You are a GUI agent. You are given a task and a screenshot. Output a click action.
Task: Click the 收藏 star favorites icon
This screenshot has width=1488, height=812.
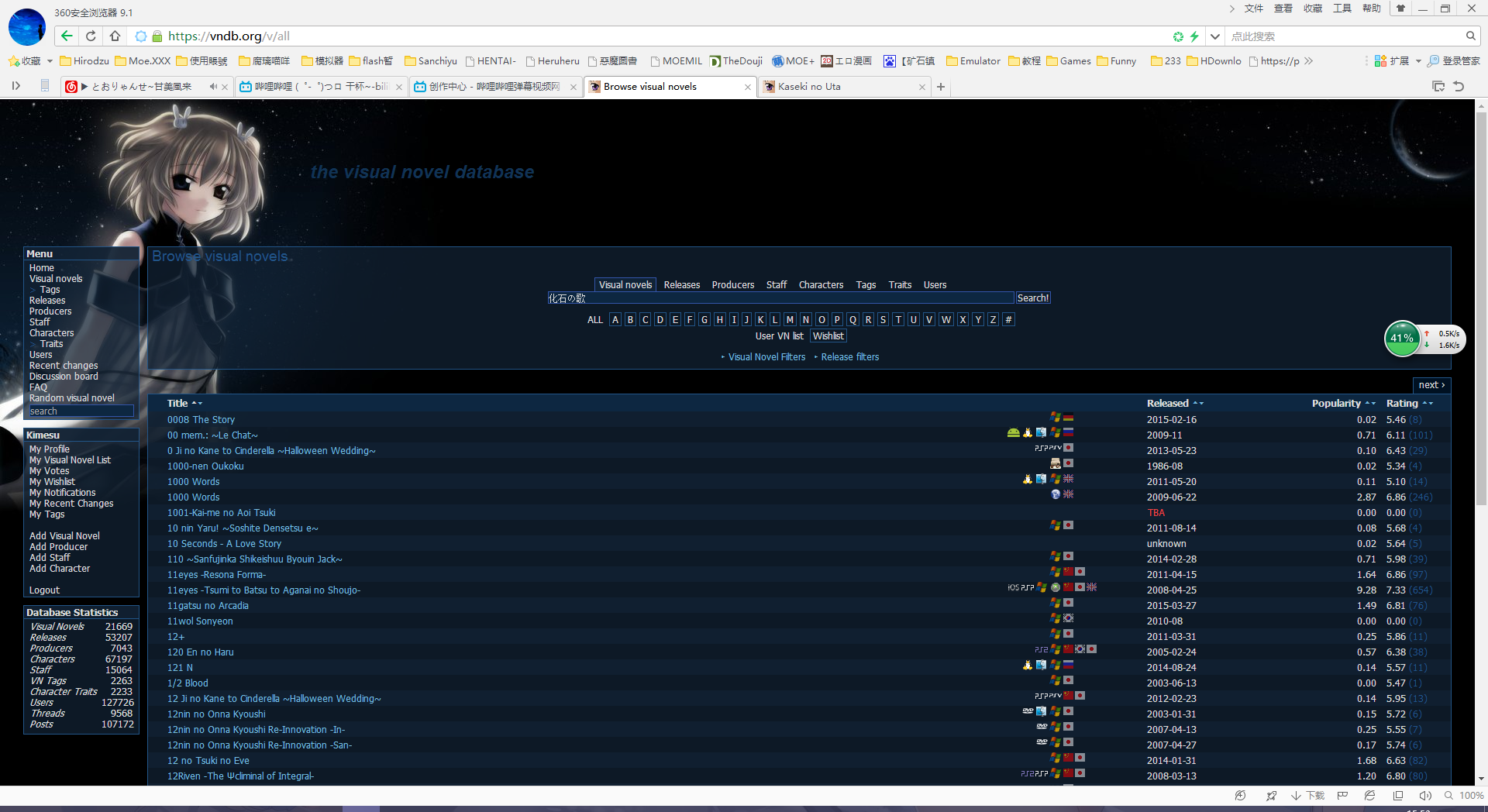(x=13, y=61)
